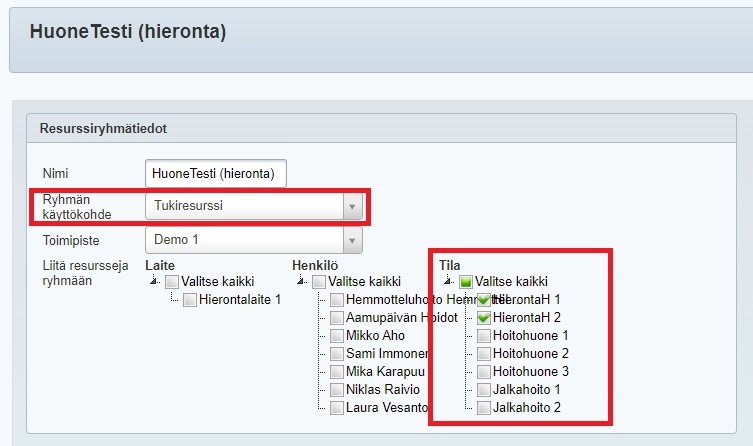Screen dimensions: 753x446
Task: Toggle Valitse kaikki under Laite
Action: tap(172, 282)
